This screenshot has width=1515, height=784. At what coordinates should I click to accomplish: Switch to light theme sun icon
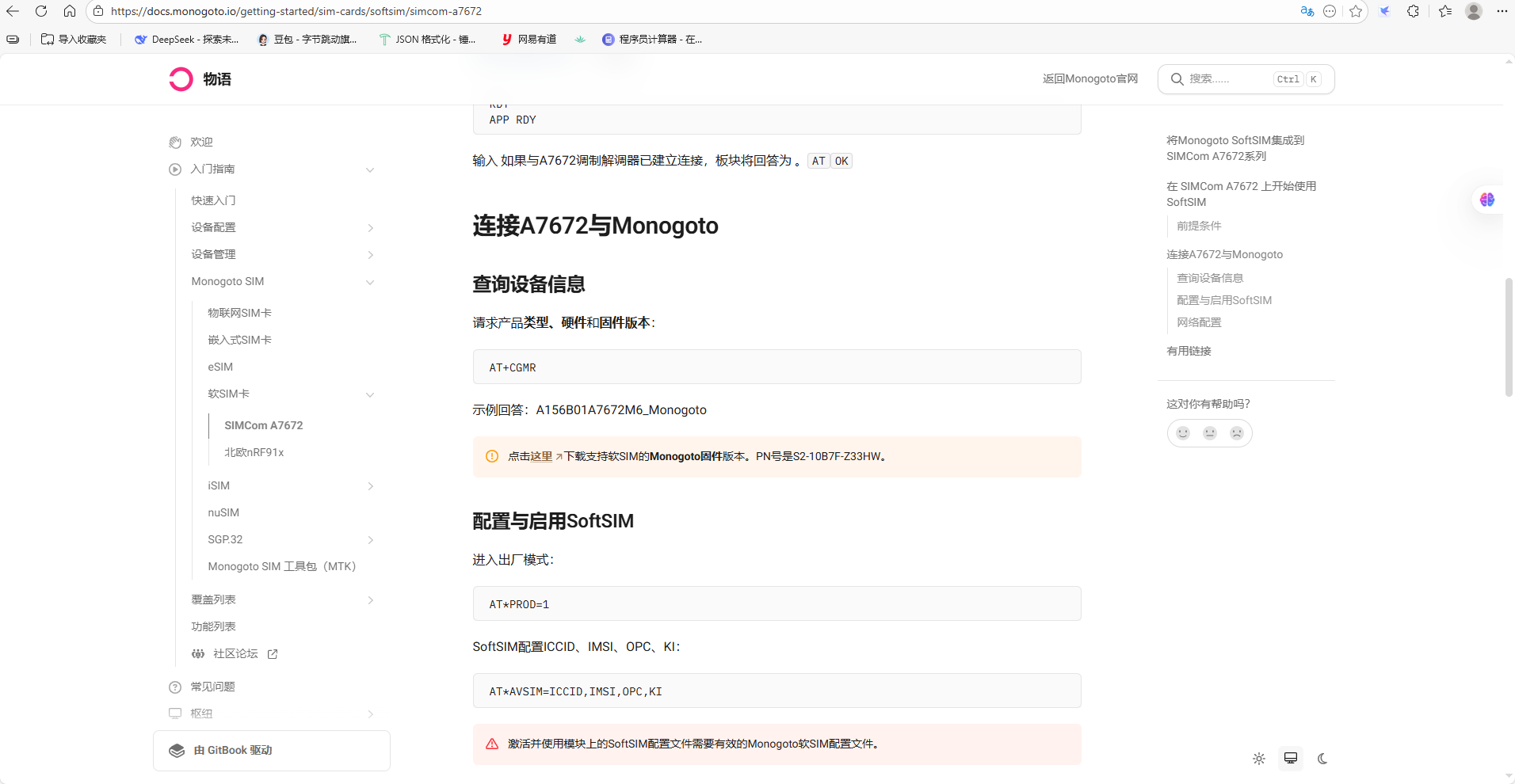tap(1259, 759)
